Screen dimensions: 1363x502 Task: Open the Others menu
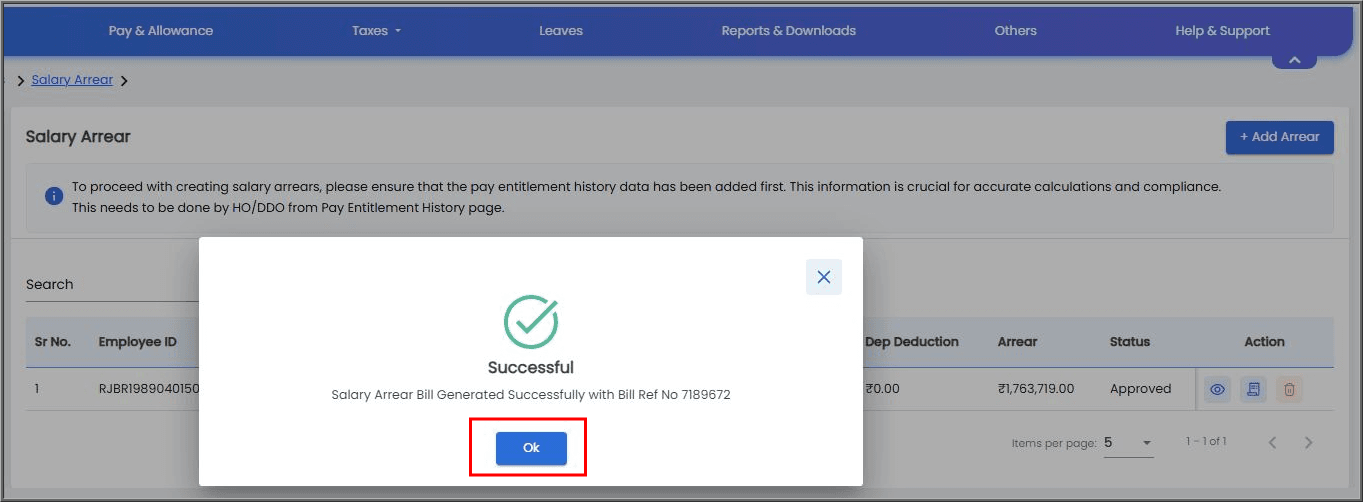tap(1015, 31)
